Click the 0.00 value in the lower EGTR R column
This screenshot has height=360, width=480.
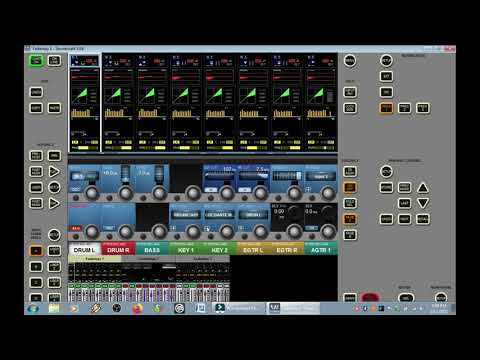coord(279,211)
